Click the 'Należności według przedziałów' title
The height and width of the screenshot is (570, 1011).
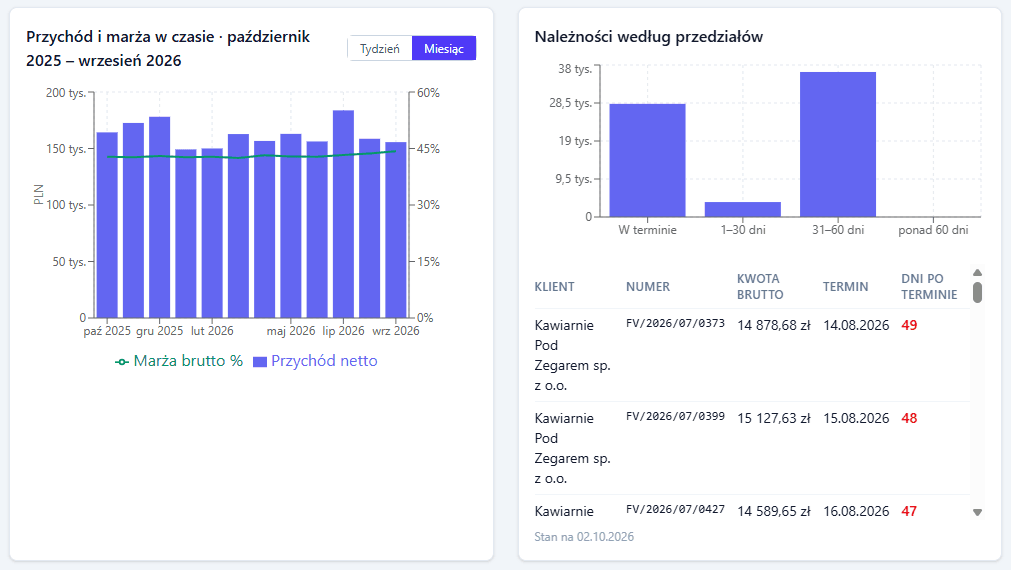pyautogui.click(x=649, y=37)
